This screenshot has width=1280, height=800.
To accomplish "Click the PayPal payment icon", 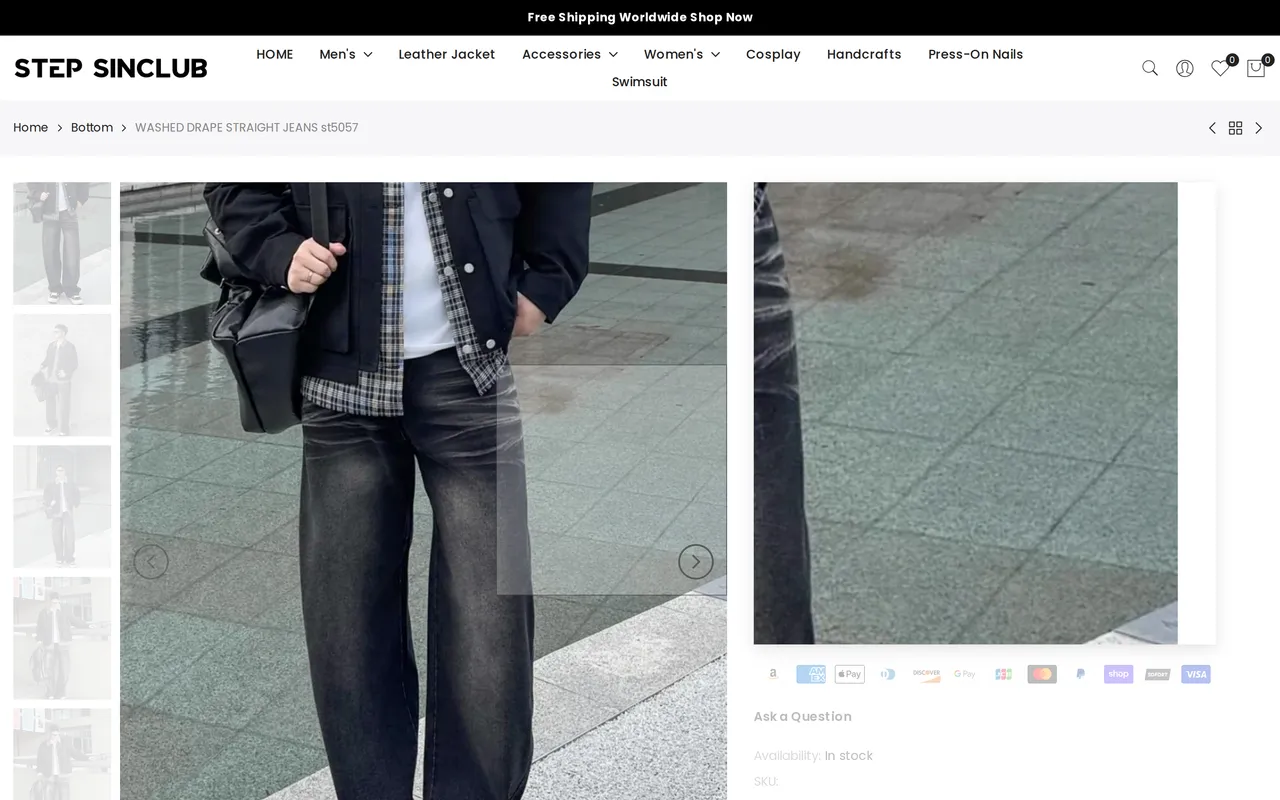I will coord(1080,674).
